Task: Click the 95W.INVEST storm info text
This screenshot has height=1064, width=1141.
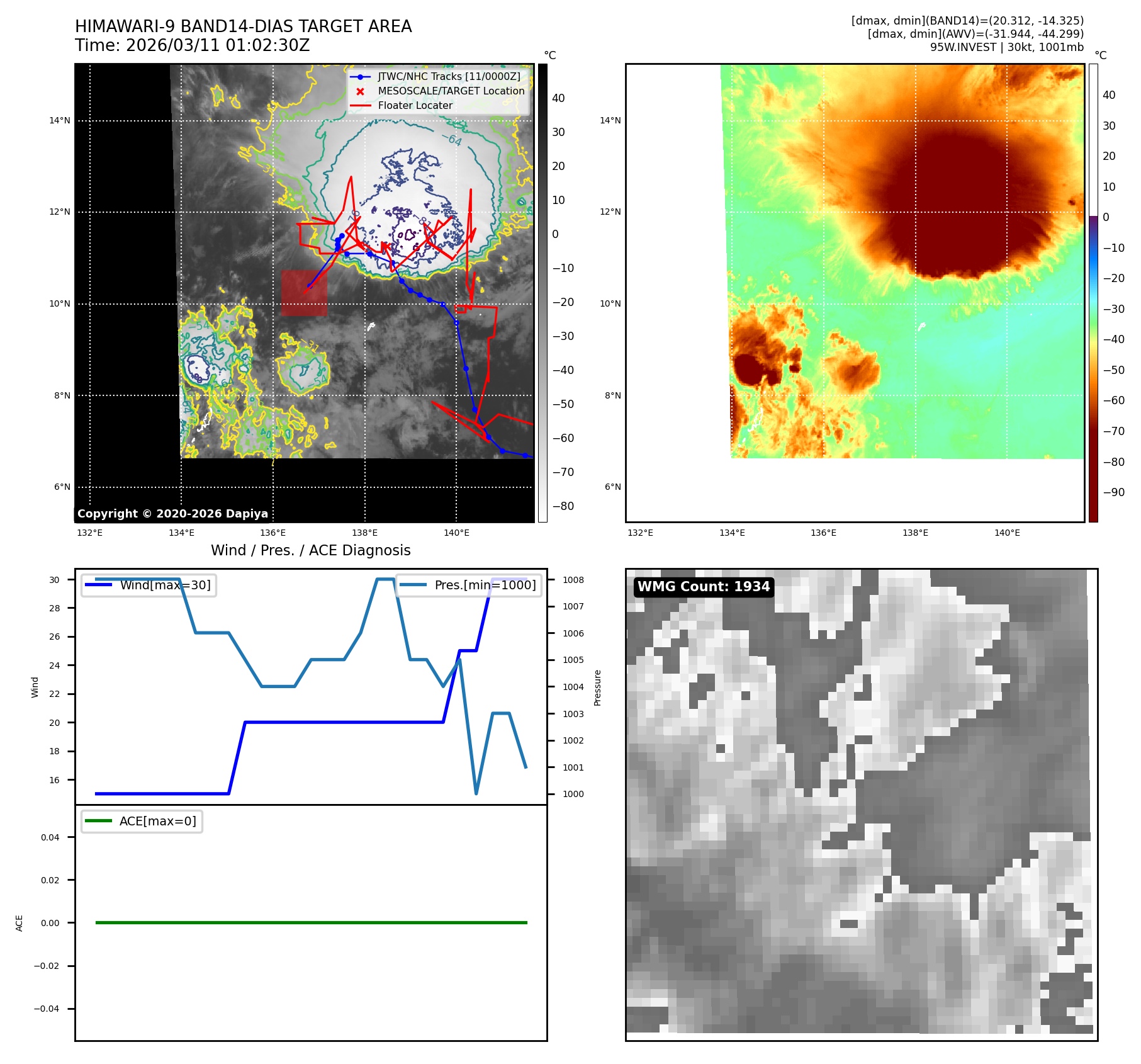Action: [x=1006, y=47]
